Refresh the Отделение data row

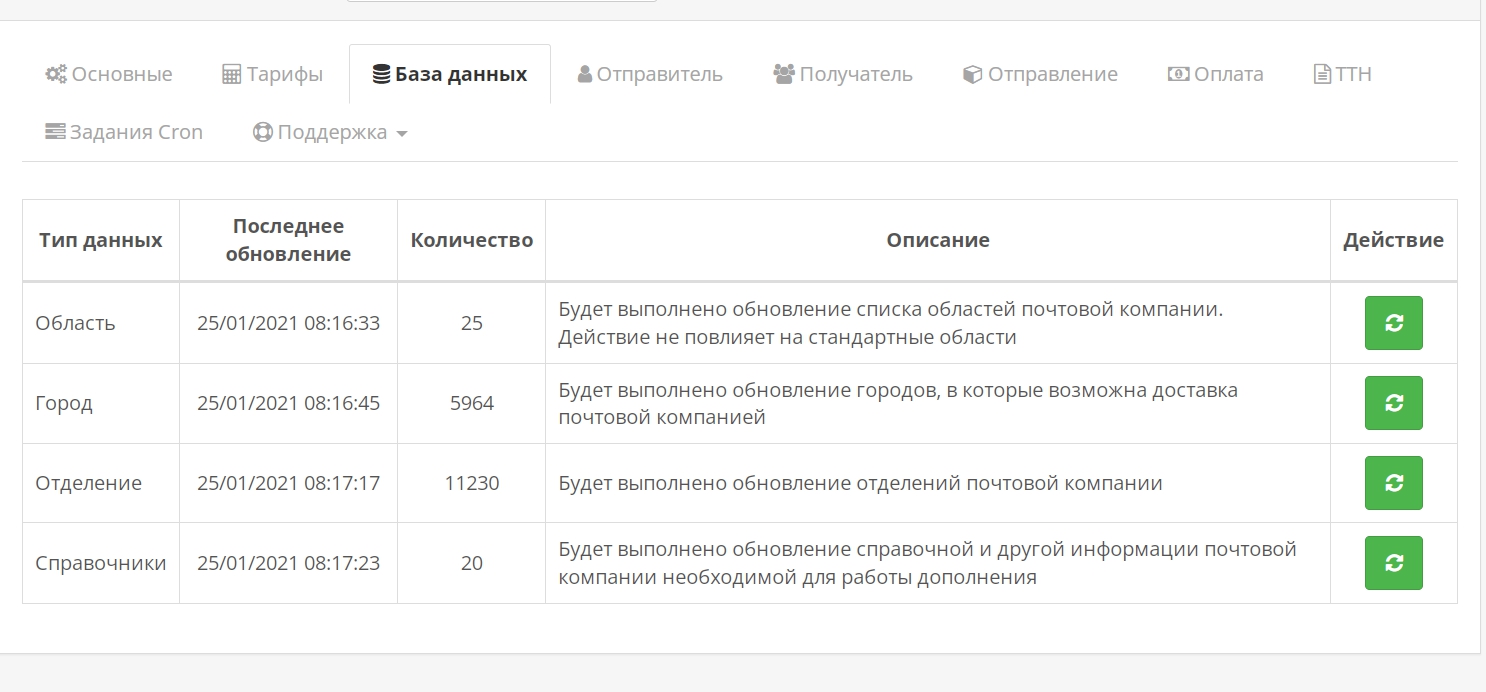[x=1393, y=483]
